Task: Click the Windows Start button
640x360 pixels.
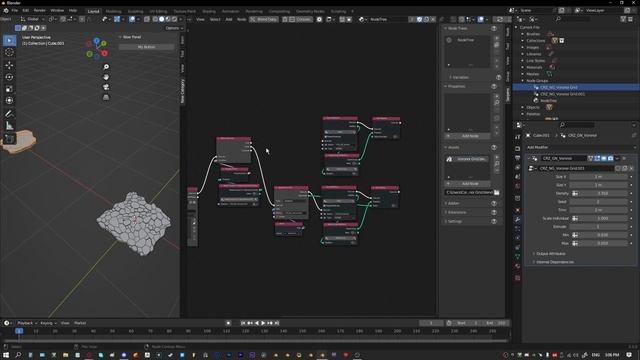Action: (x=6, y=355)
